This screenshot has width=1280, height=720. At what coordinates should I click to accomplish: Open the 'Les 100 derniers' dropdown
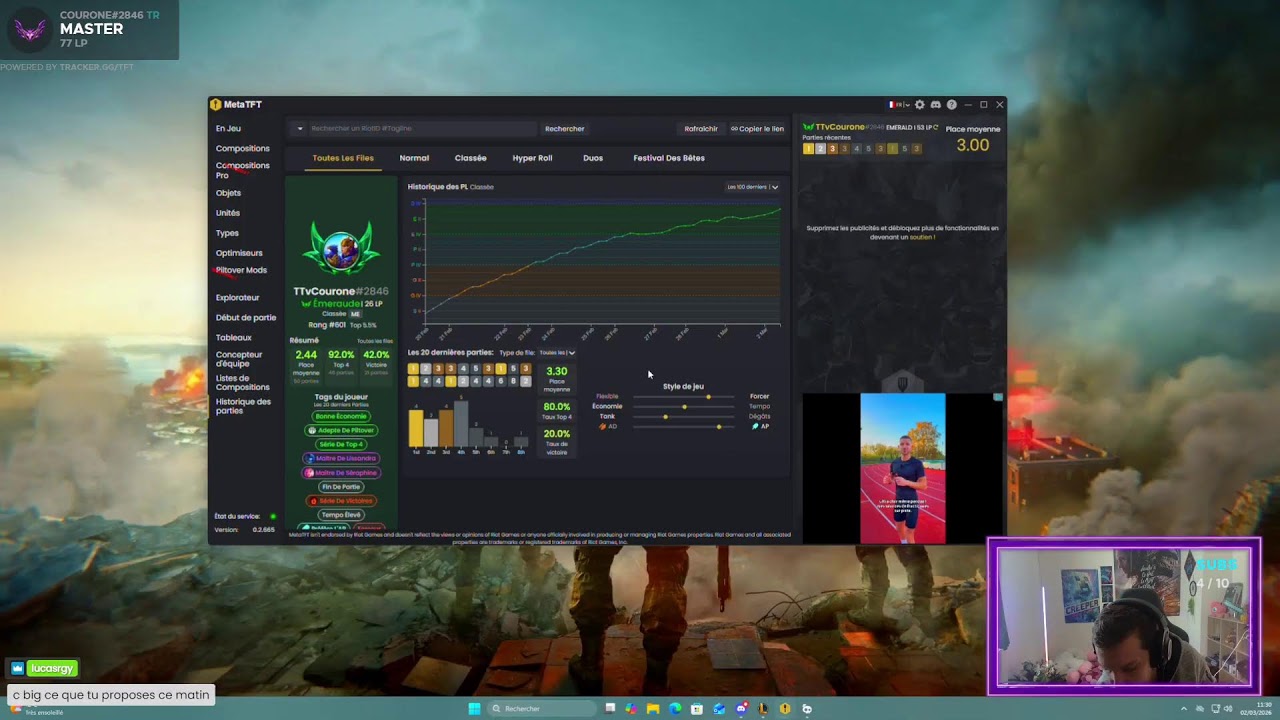pos(753,187)
